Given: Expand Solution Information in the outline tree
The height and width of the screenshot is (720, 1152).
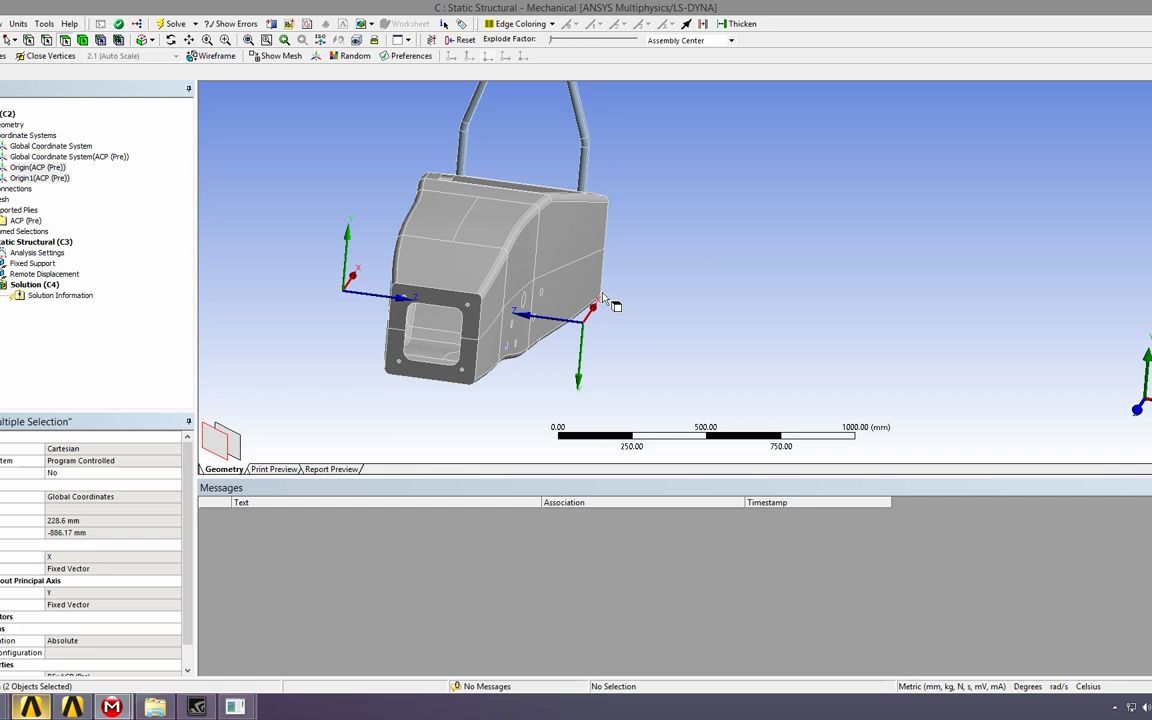Looking at the screenshot, I should point(60,295).
